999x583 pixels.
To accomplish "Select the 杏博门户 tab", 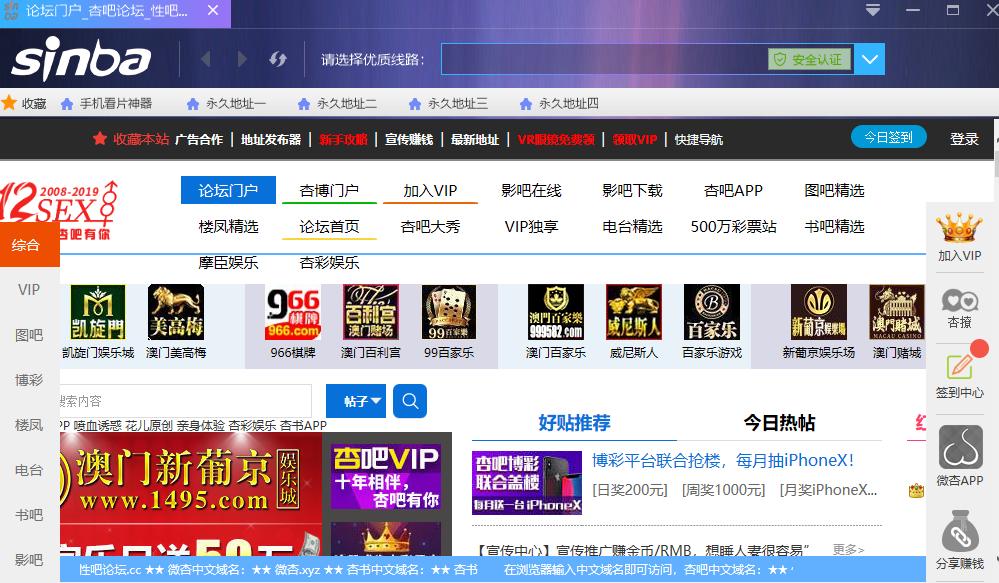I will [x=329, y=190].
